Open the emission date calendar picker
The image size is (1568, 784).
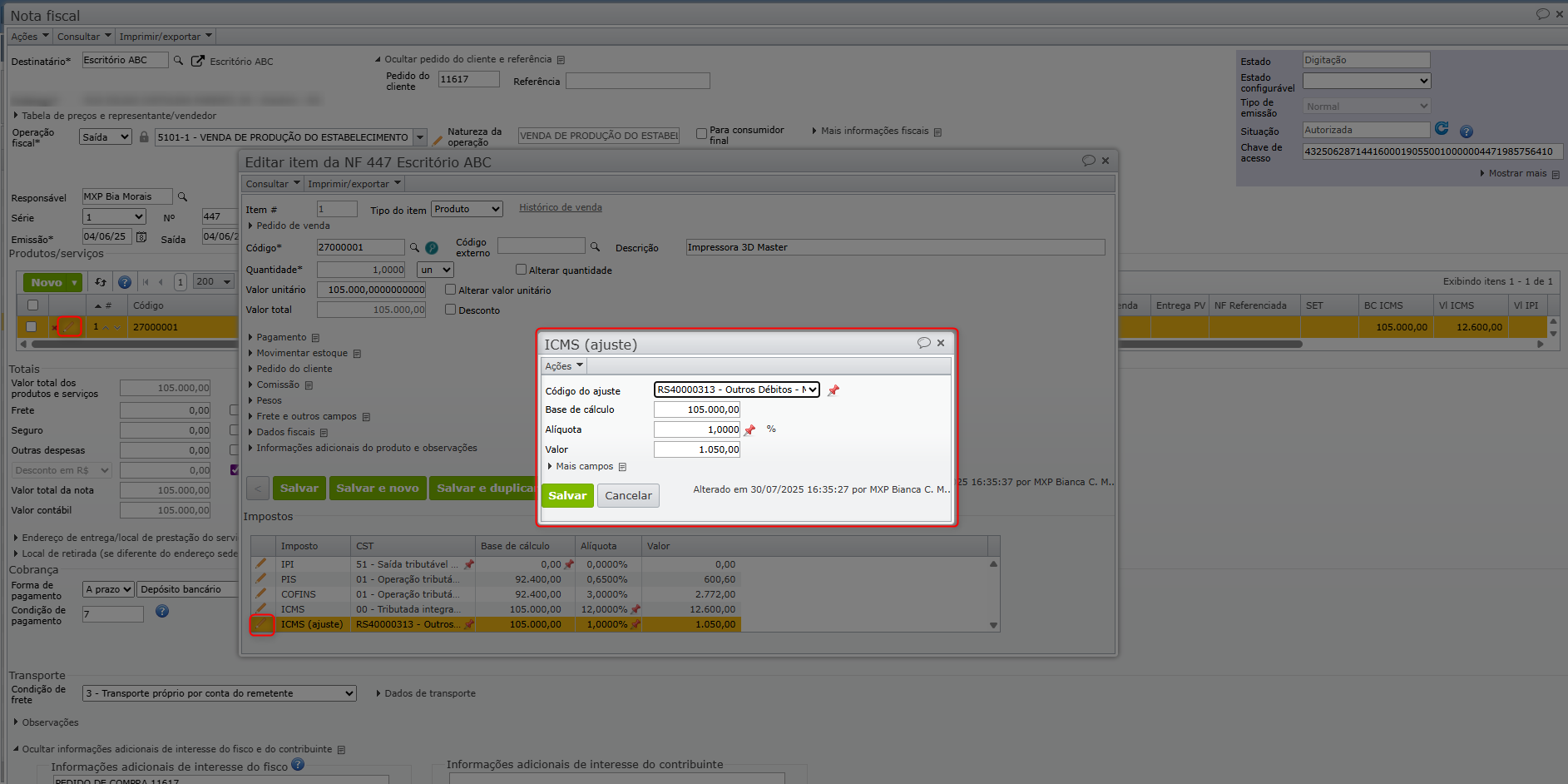pyautogui.click(x=141, y=237)
